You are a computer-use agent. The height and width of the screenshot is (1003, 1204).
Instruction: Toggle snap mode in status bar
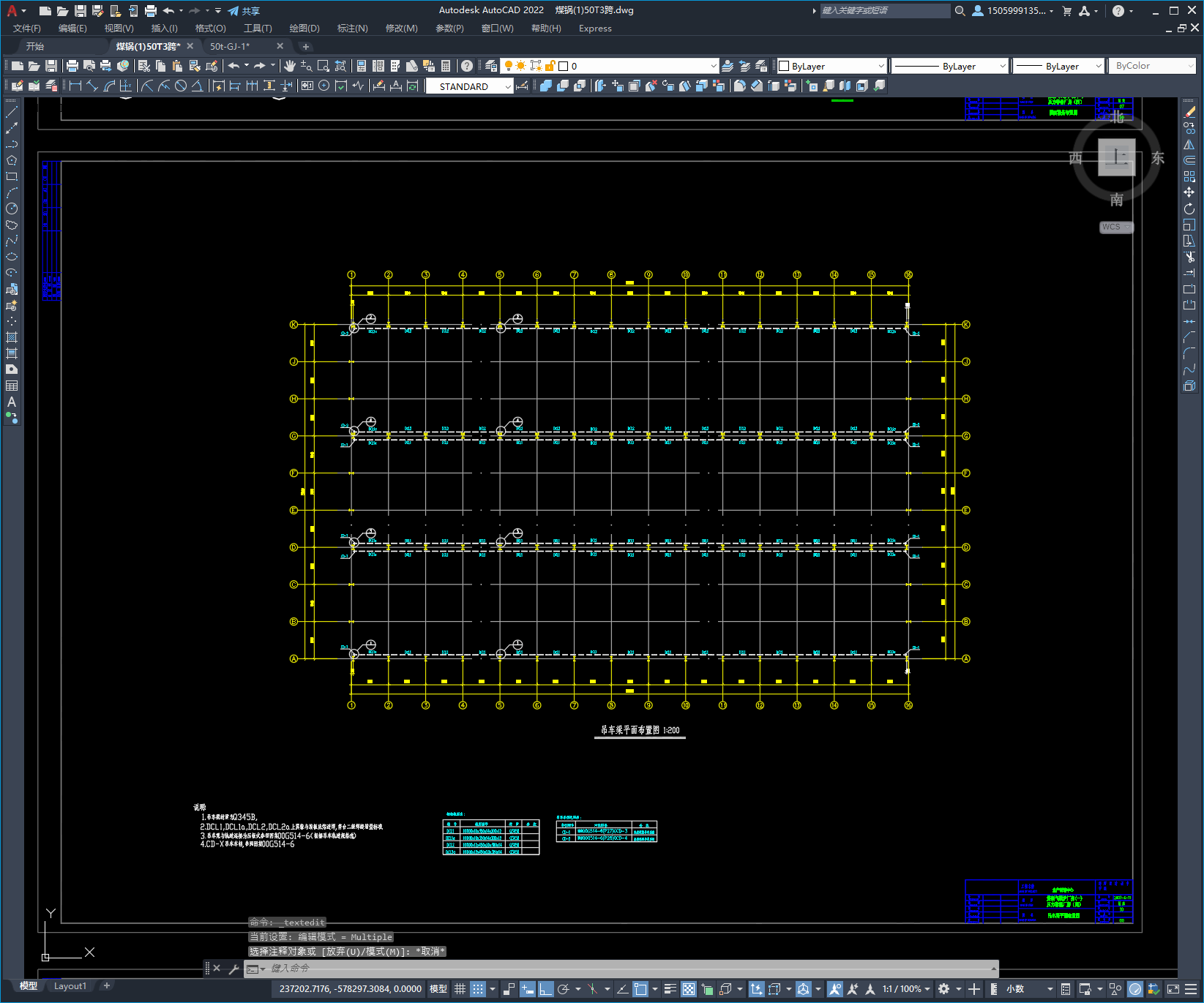[478, 989]
